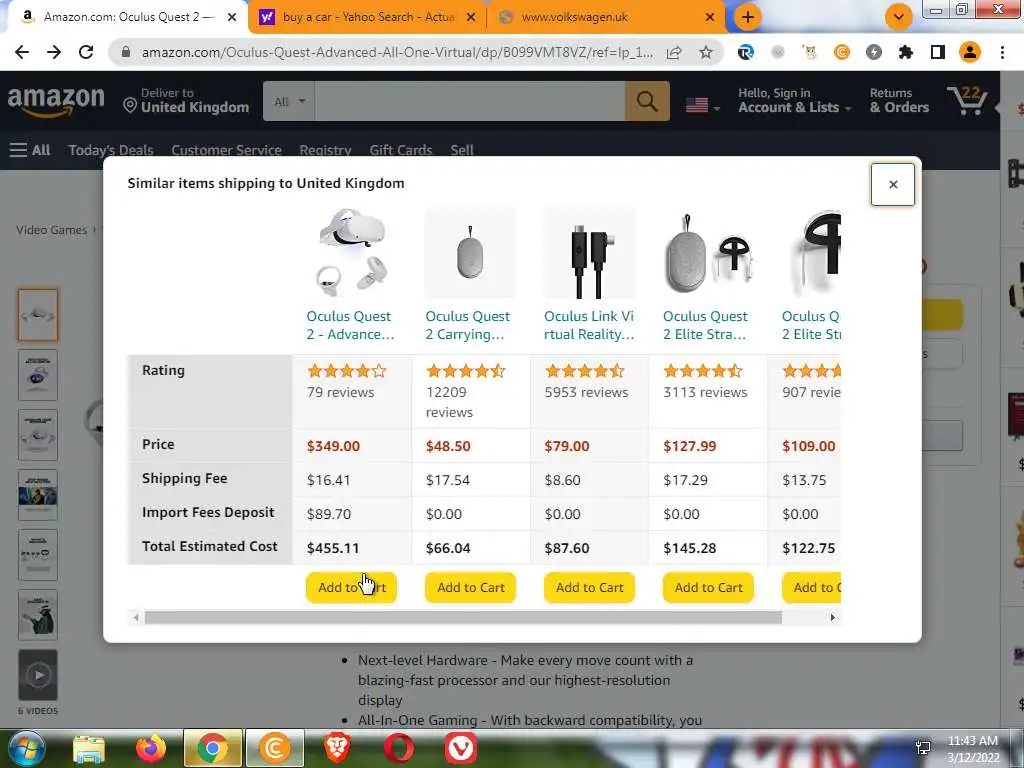Viewport: 1024px width, 768px height.
Task: Reload the current page
Action: click(86, 52)
